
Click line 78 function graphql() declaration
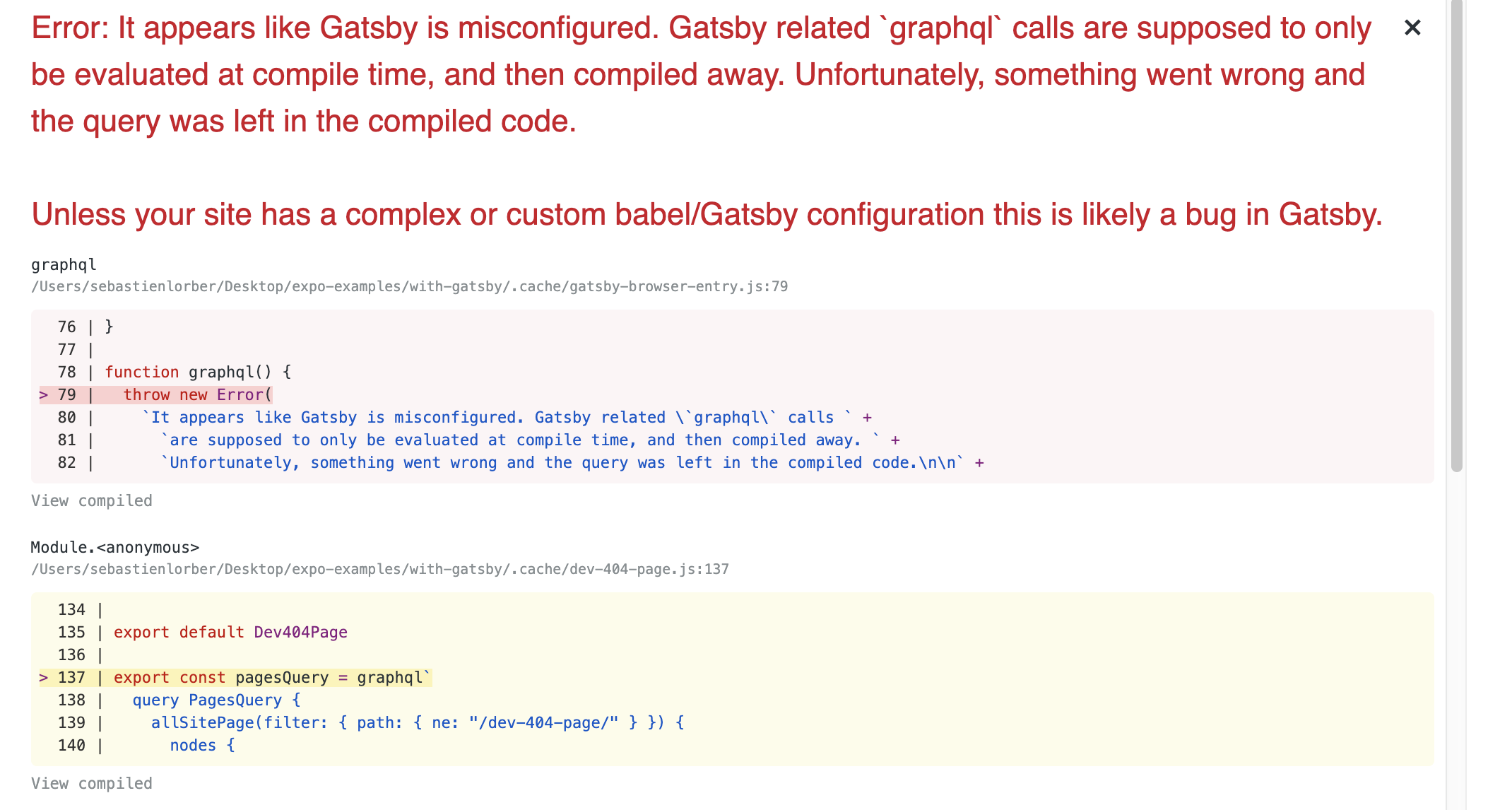pyautogui.click(x=198, y=372)
